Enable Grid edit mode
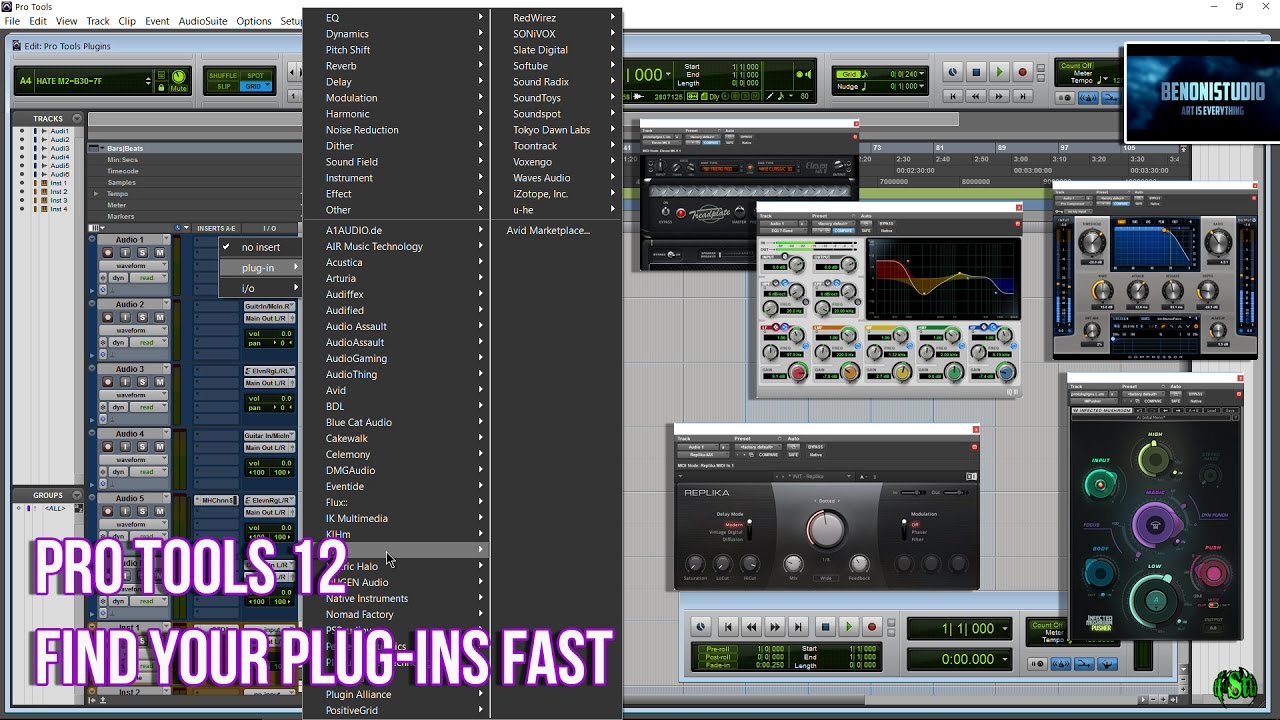This screenshot has height=720, width=1280. pos(254,86)
